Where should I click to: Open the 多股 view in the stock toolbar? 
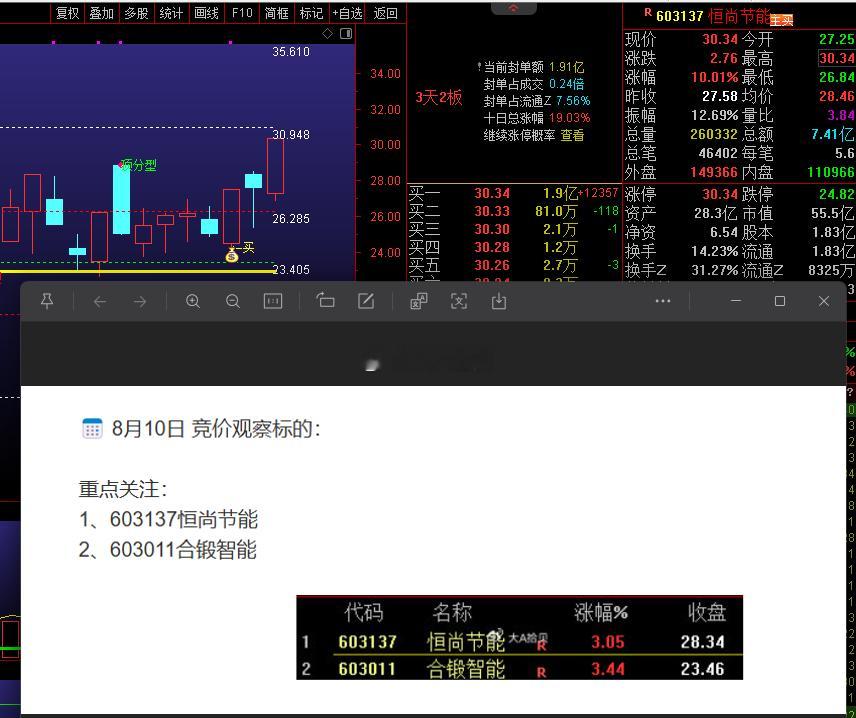click(x=136, y=13)
